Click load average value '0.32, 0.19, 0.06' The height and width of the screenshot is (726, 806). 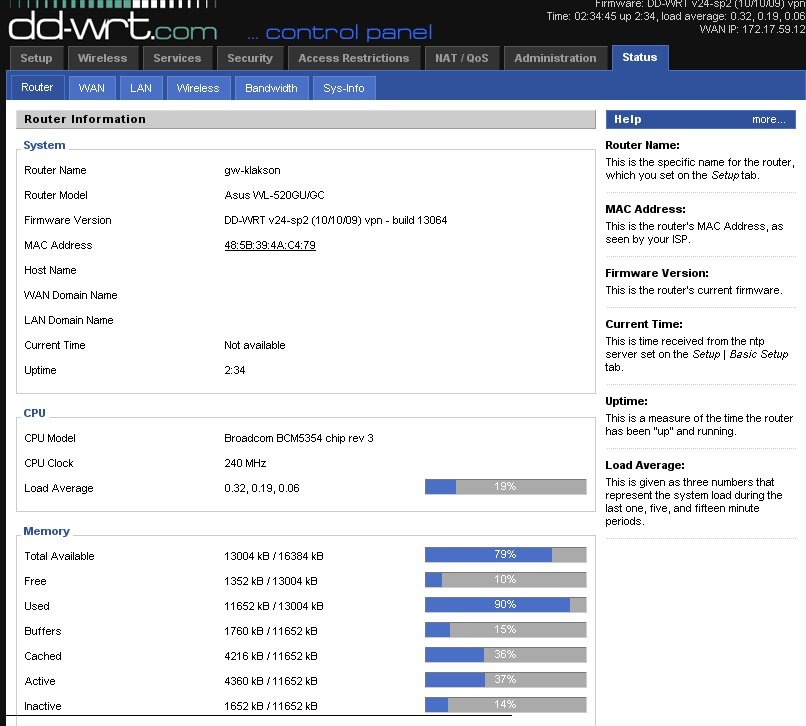262,488
